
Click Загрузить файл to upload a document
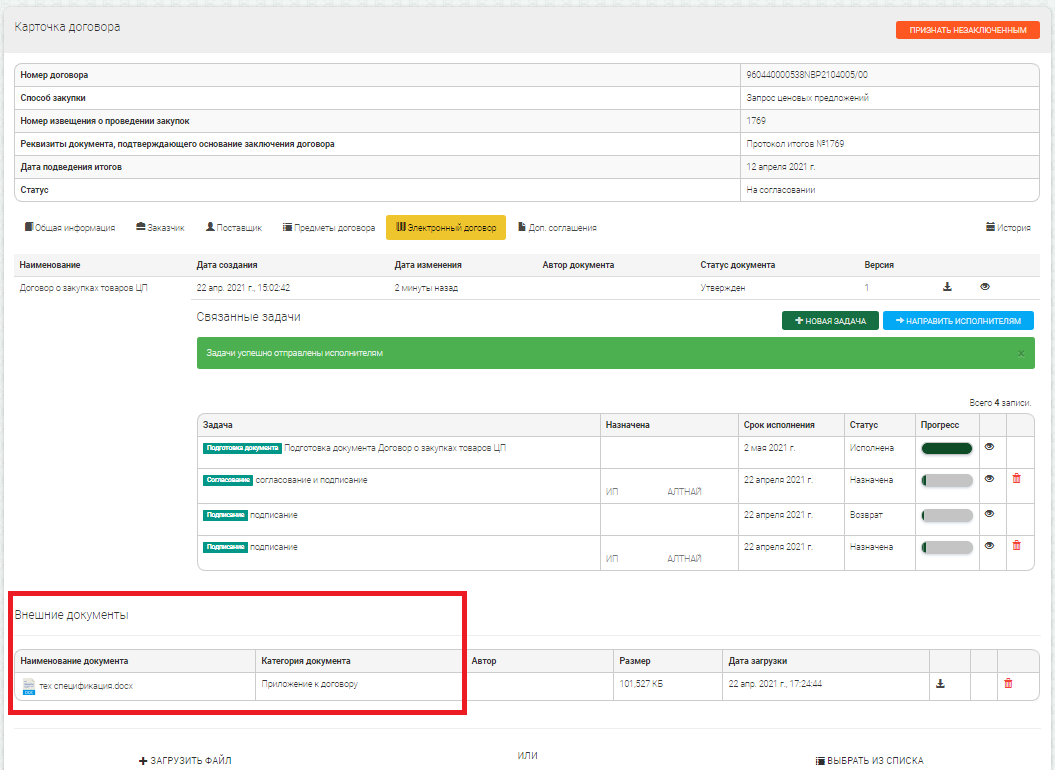coord(185,761)
